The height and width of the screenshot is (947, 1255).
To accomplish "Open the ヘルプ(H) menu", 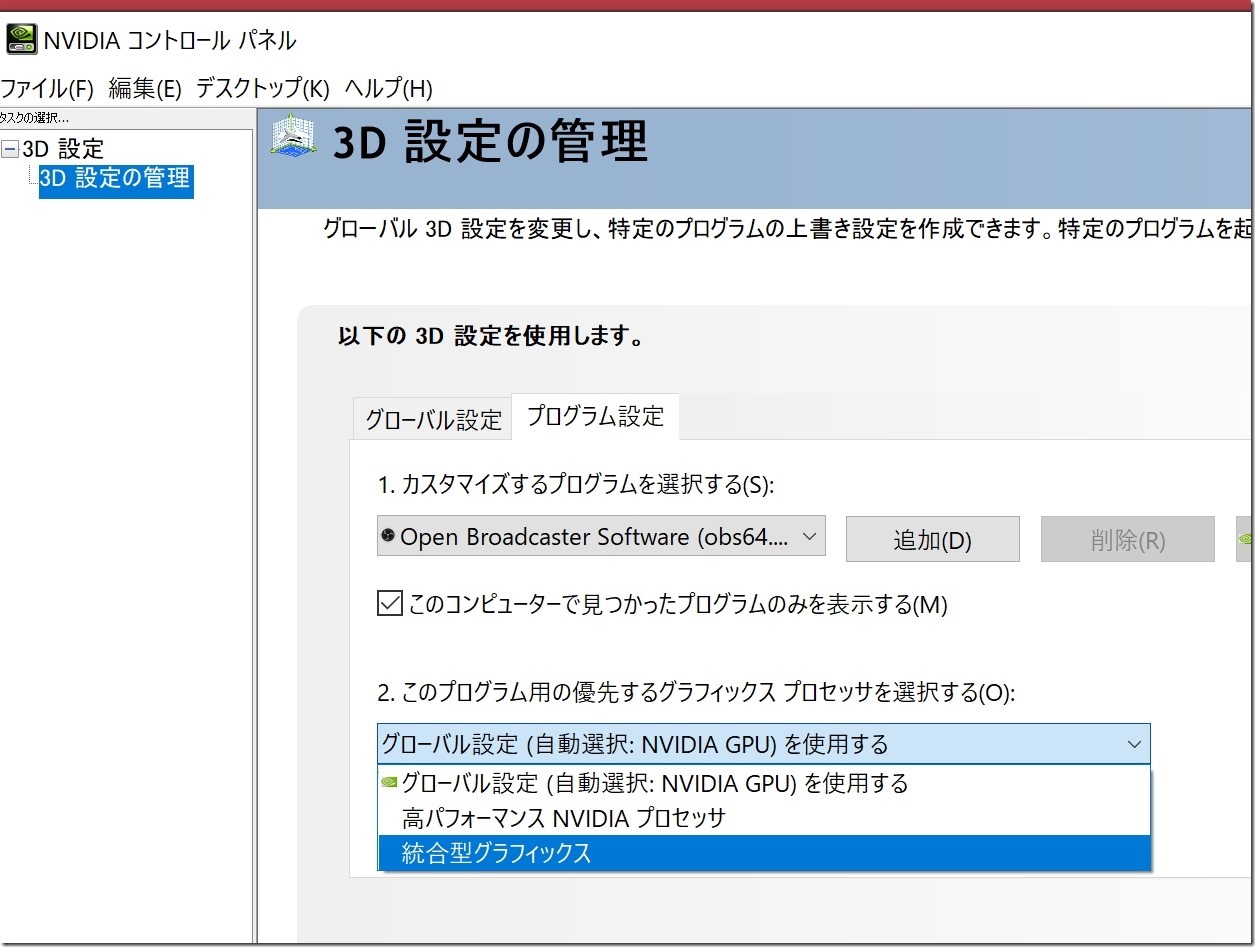I will 388,88.
